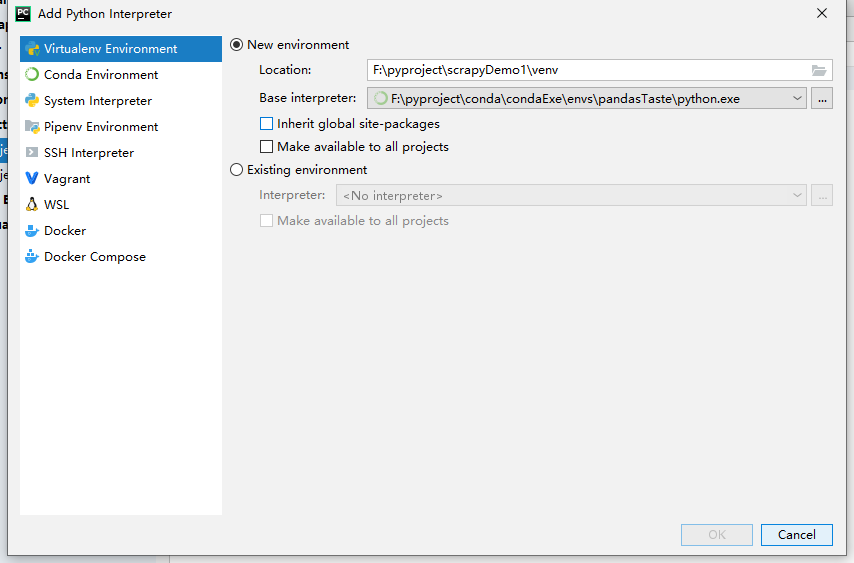Click the Cancel button
Viewport: 854px width, 563px height.
[796, 535]
